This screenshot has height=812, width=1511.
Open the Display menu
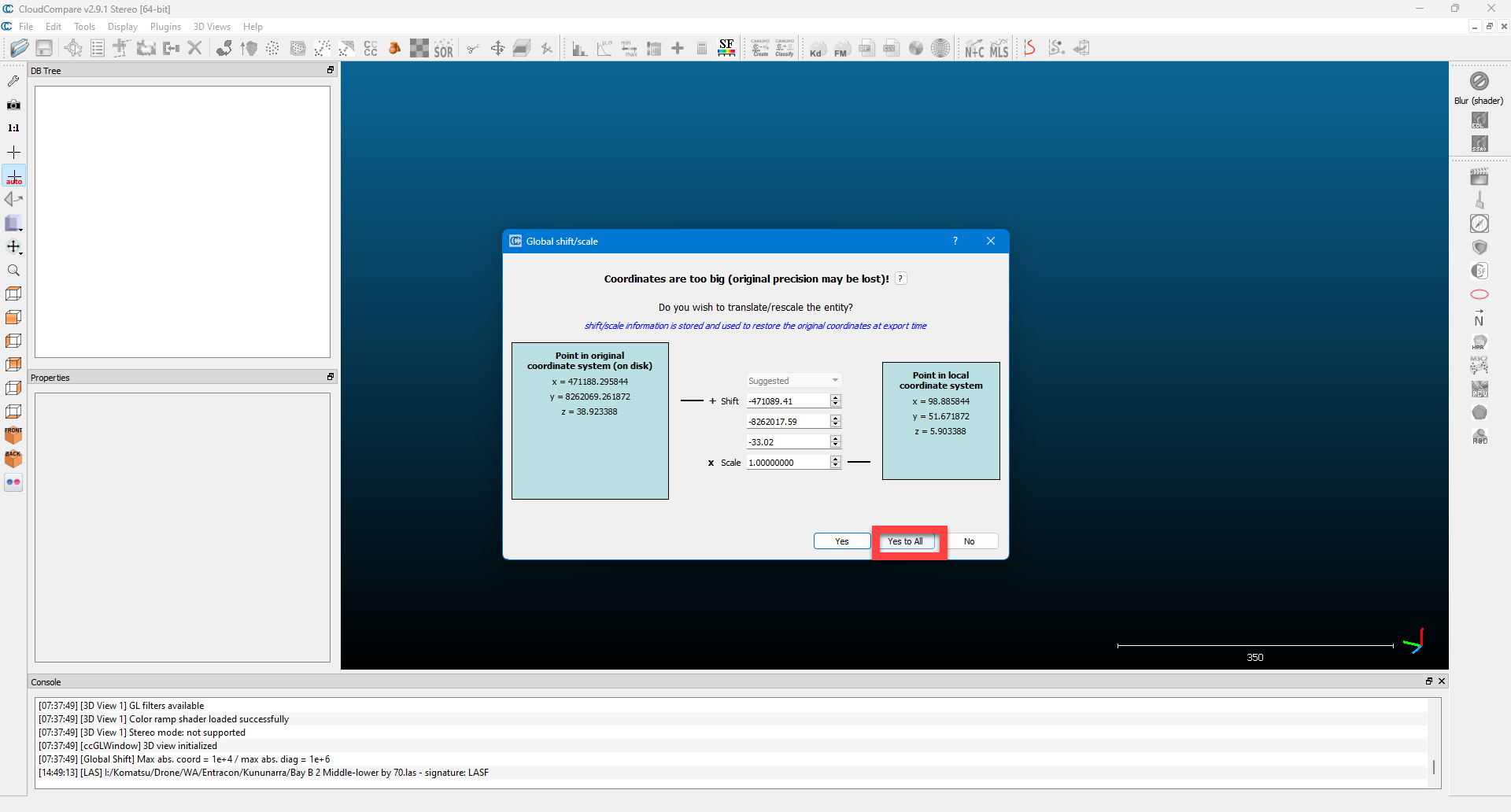[x=122, y=27]
